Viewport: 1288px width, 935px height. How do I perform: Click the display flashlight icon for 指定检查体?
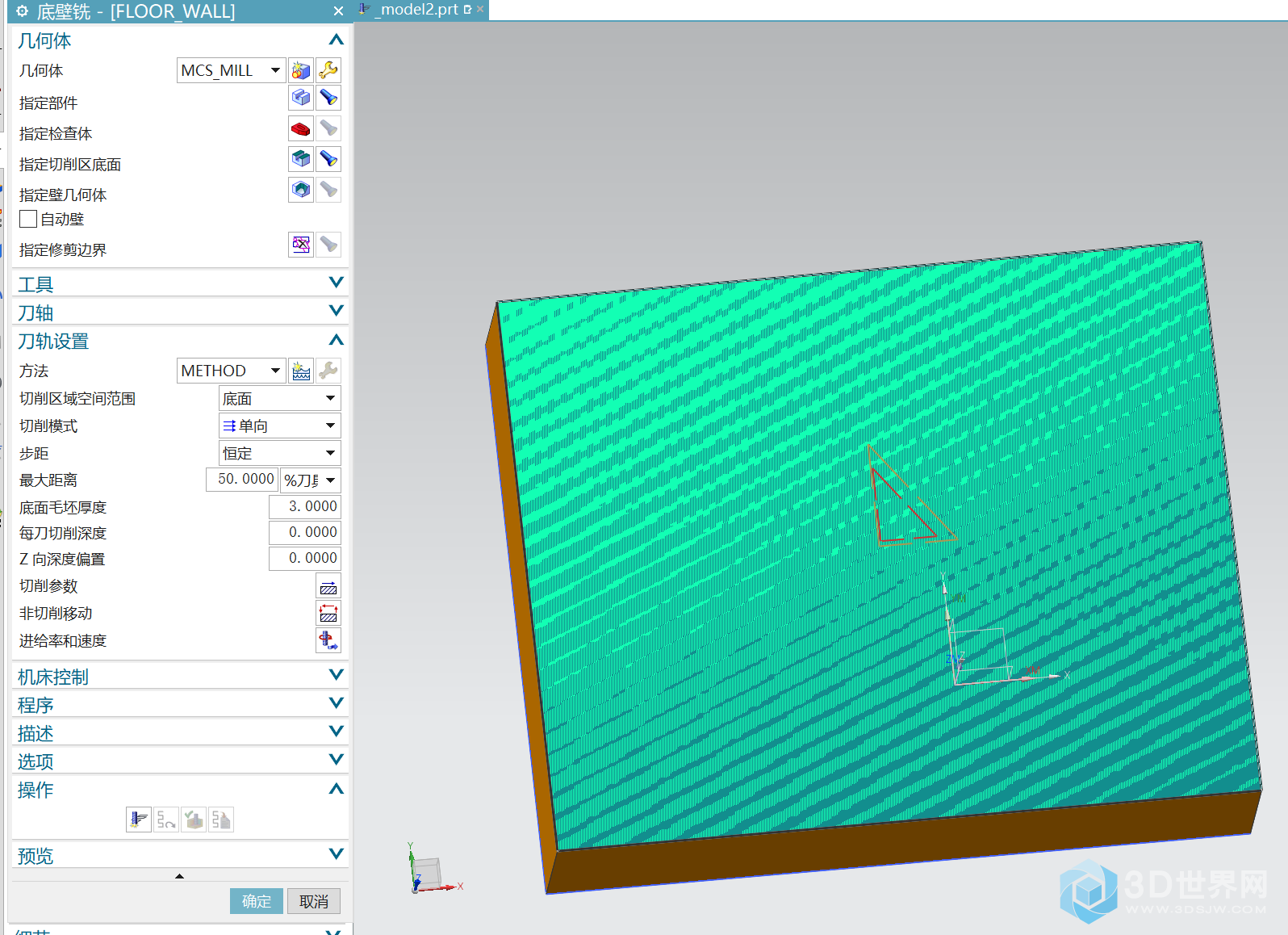(328, 128)
